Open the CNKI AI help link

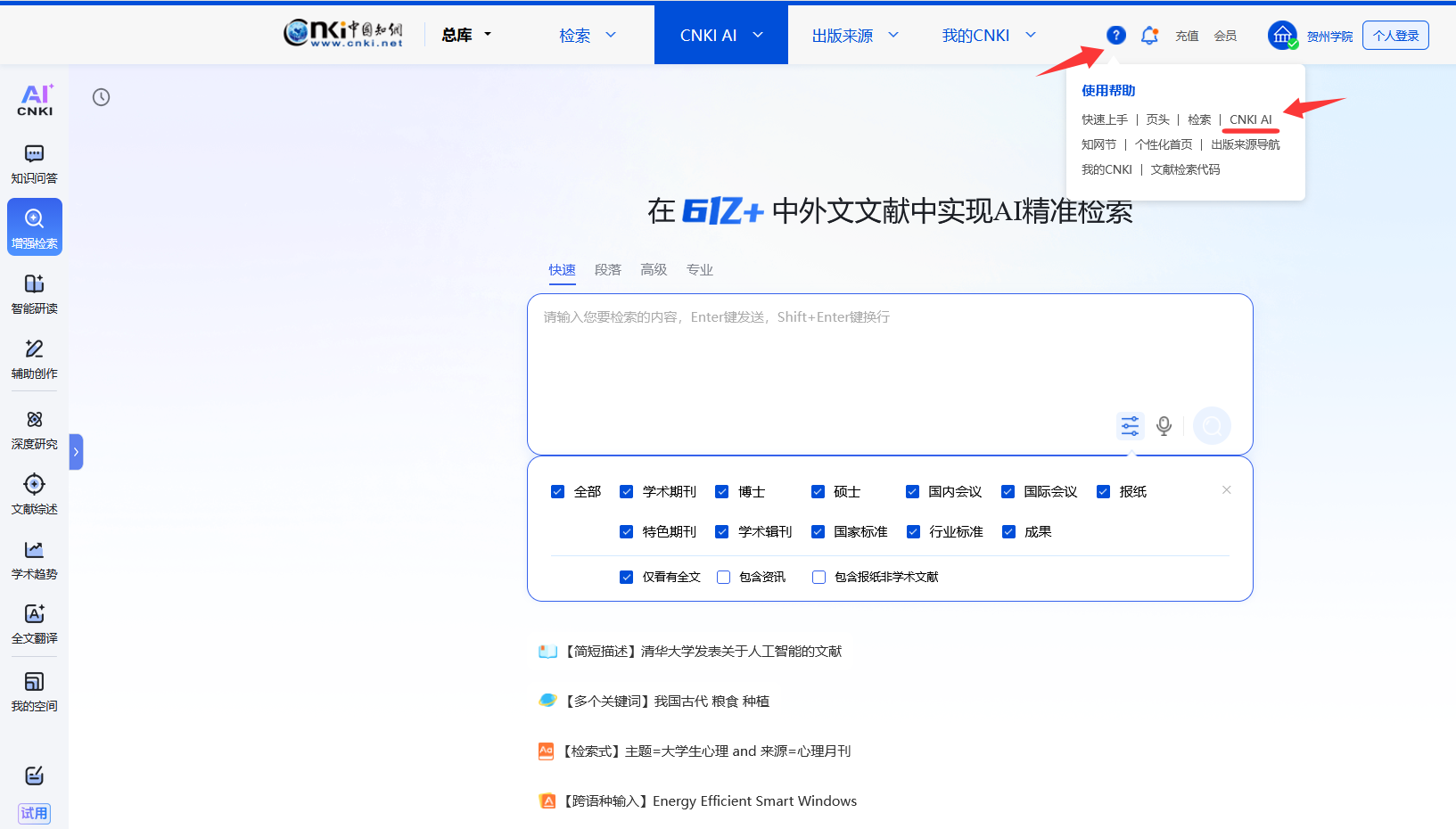[1250, 119]
